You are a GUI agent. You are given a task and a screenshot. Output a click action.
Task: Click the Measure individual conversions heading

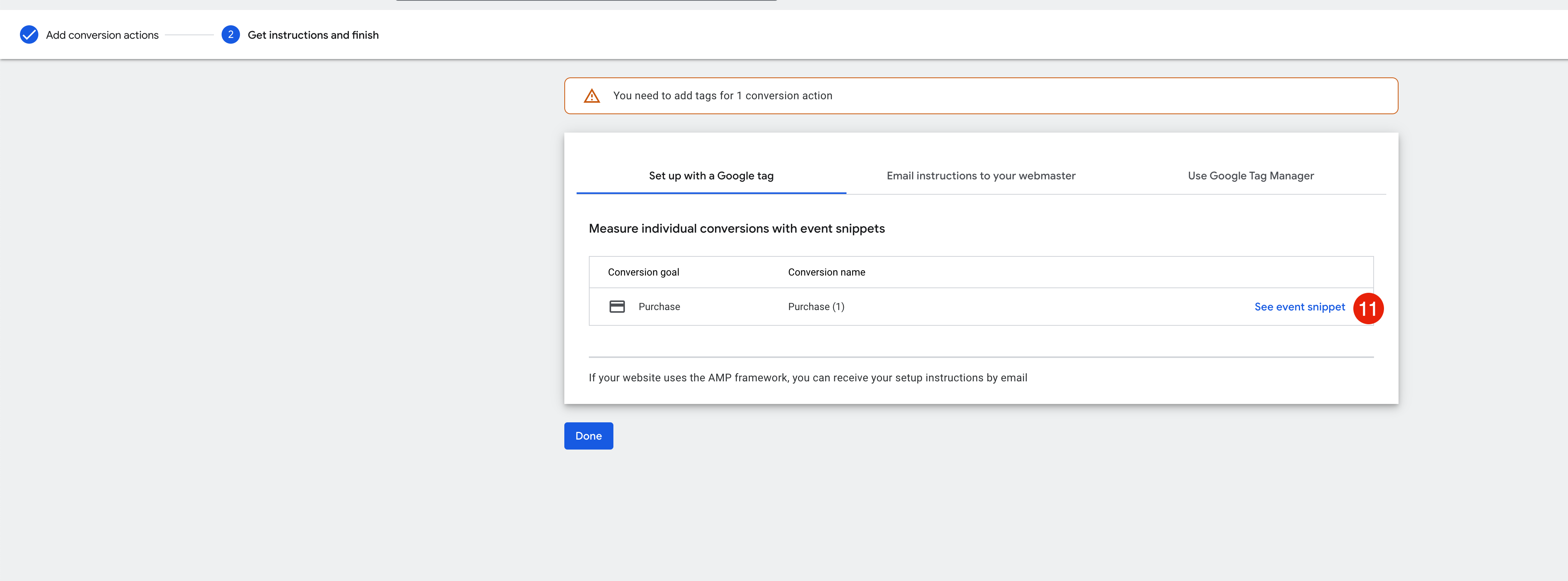[x=736, y=229]
